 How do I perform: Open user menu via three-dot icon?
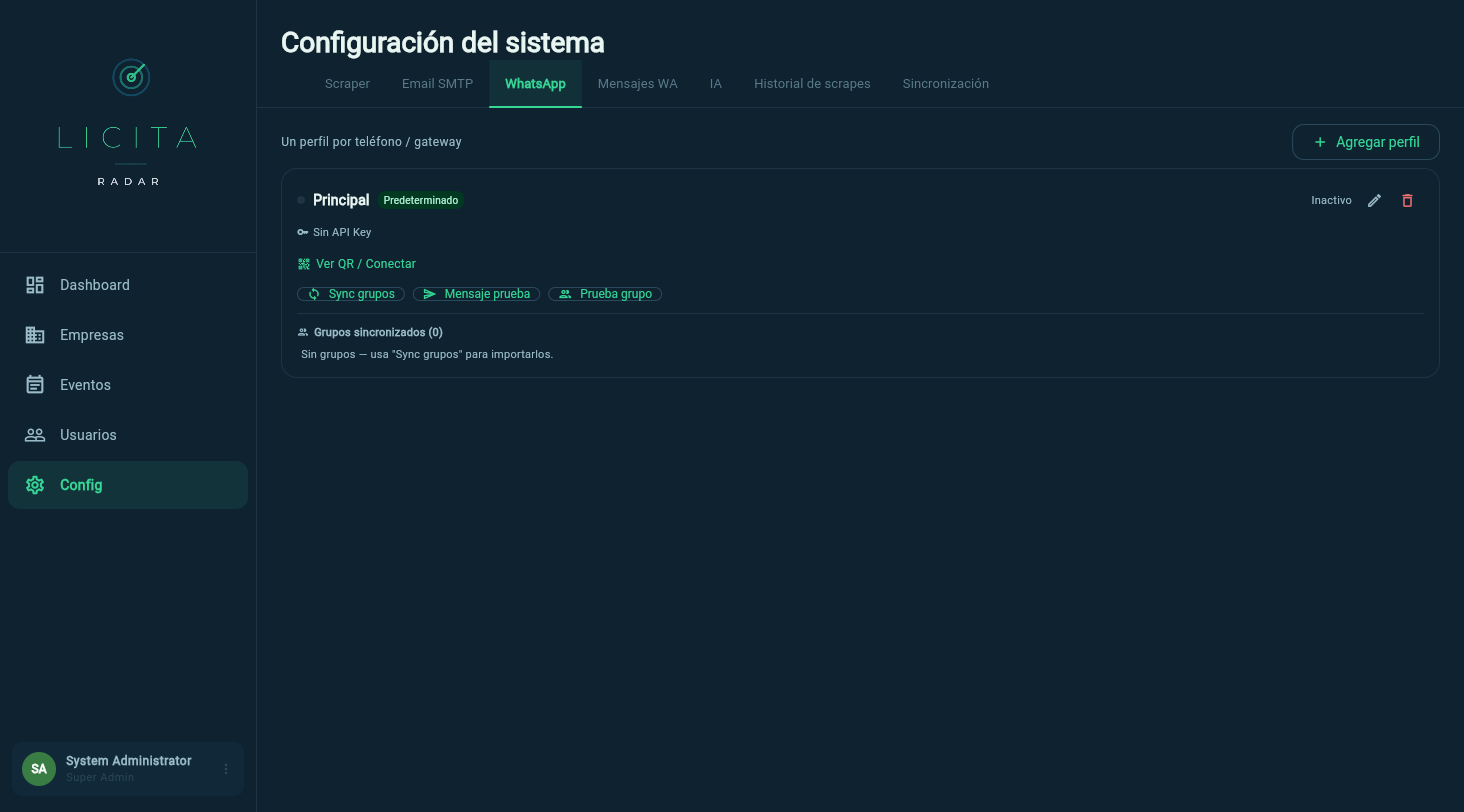point(226,769)
